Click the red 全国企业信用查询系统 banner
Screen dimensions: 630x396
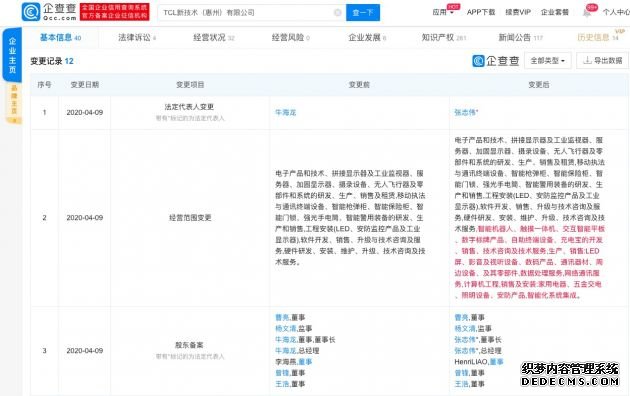(x=115, y=12)
